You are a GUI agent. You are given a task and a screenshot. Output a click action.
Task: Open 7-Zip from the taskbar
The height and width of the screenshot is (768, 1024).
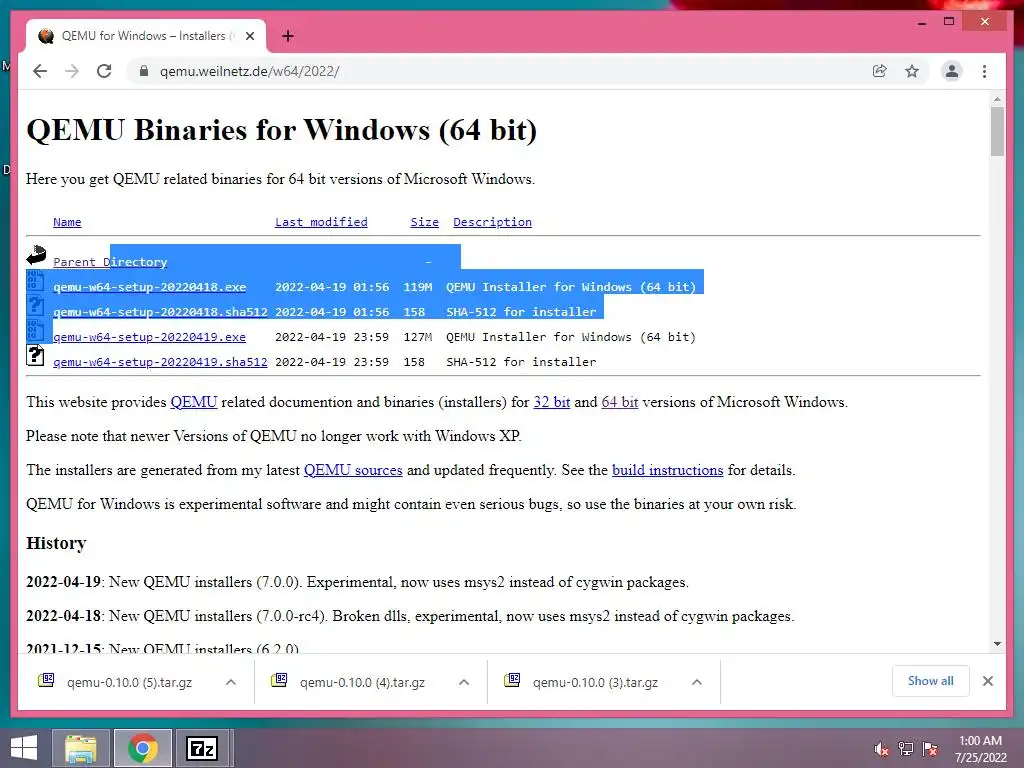[202, 748]
